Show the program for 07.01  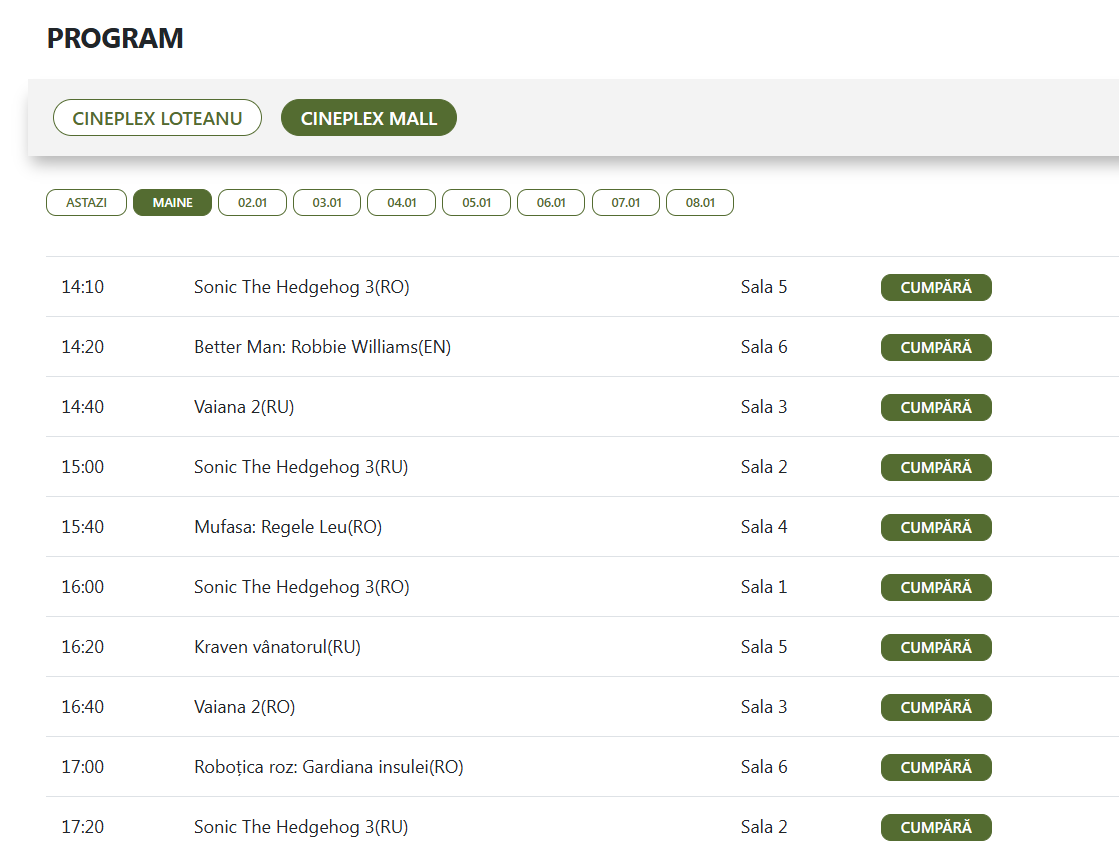point(626,203)
